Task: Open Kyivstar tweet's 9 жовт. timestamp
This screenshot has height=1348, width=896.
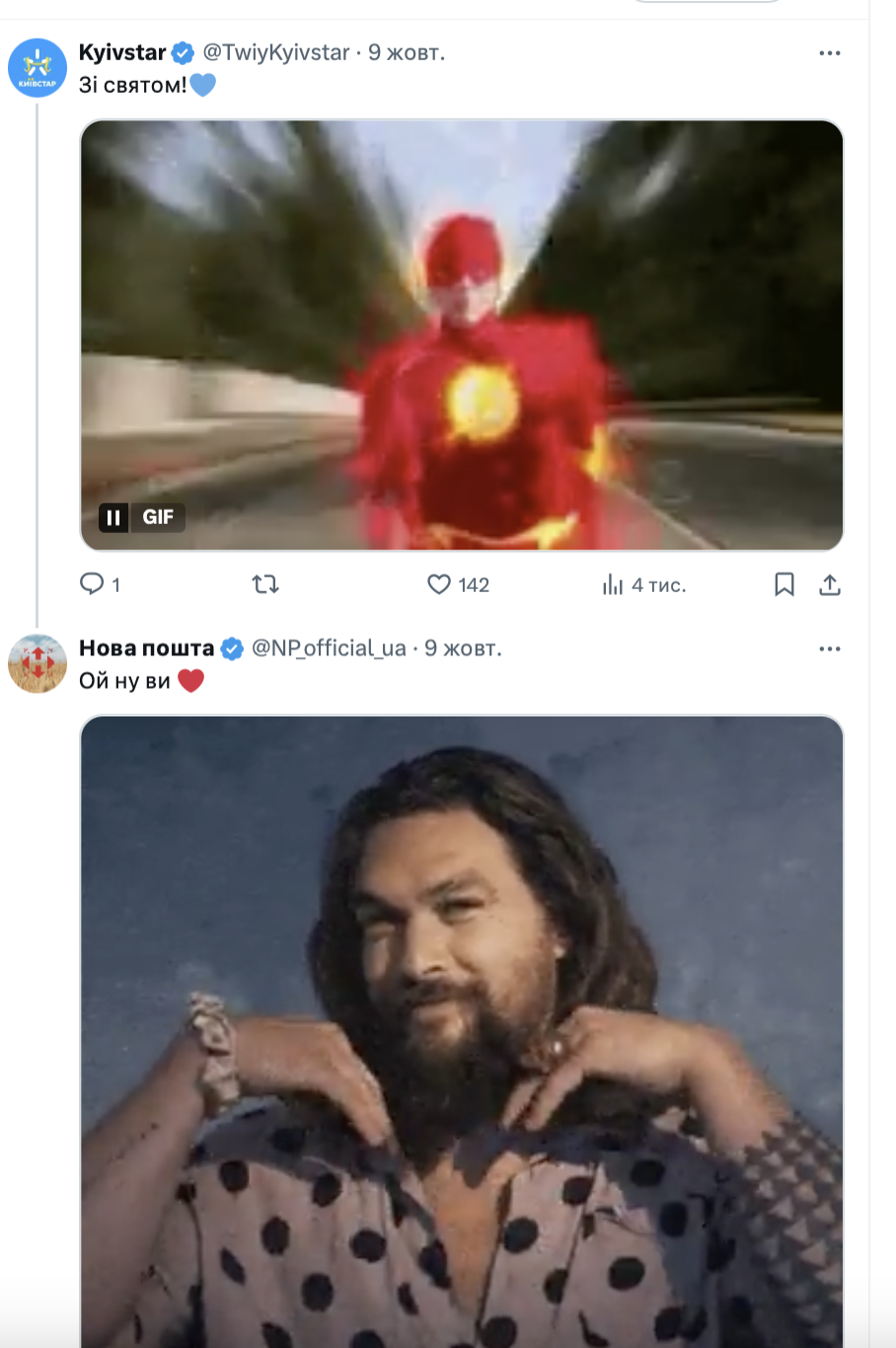Action: click(x=407, y=53)
